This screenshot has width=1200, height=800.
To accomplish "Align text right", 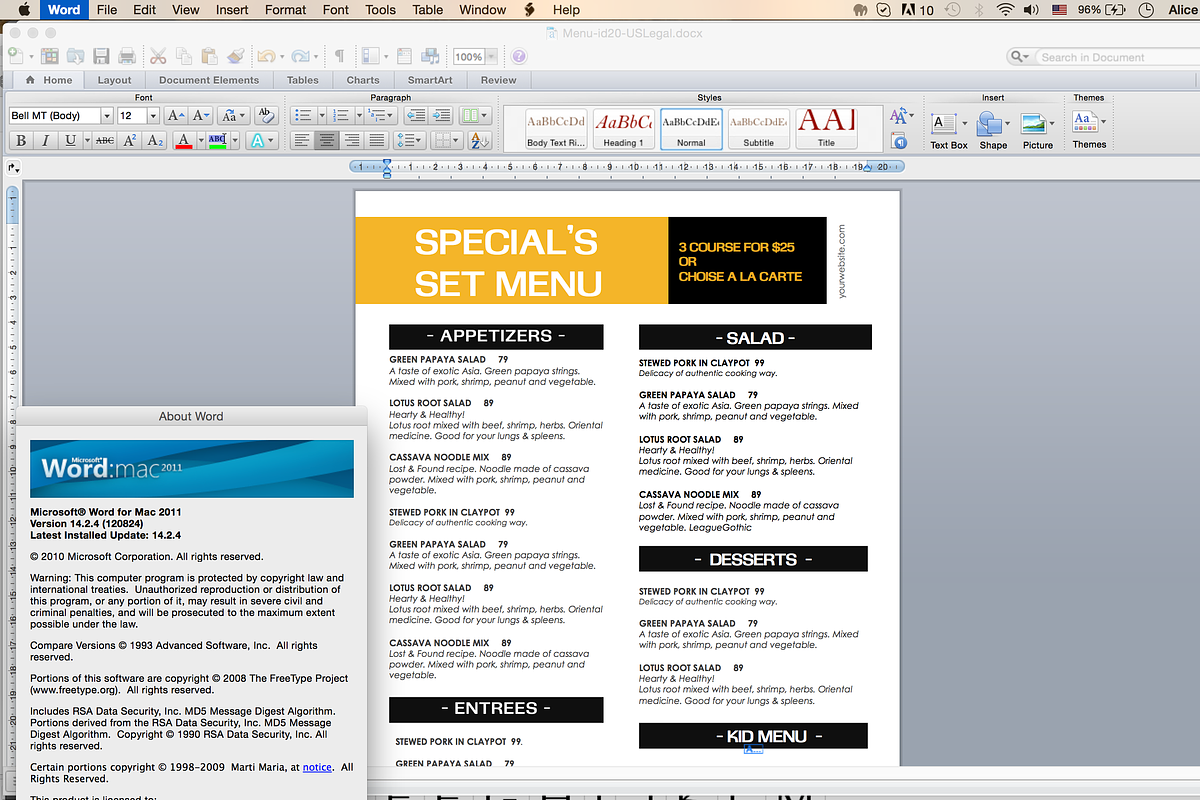I will (x=352, y=141).
